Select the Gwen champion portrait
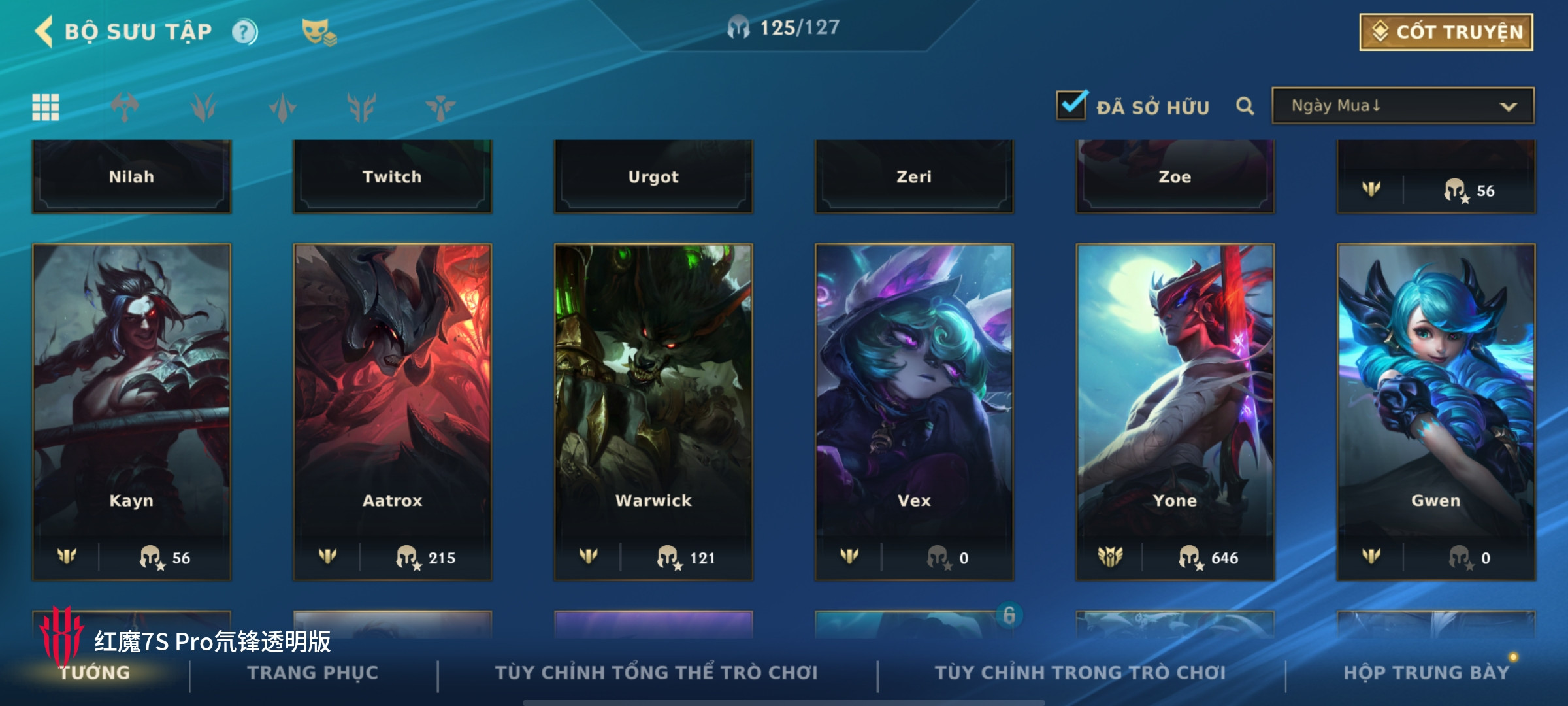This screenshot has width=1568, height=706. (1436, 412)
